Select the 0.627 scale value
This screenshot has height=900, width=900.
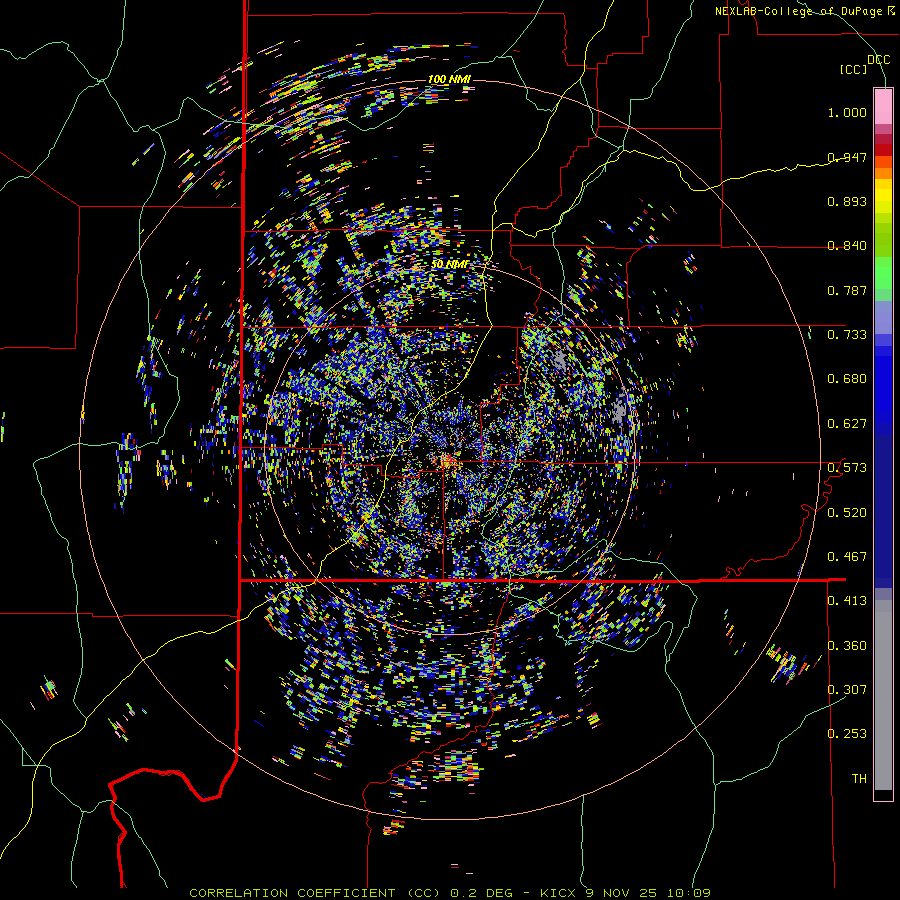[847, 424]
